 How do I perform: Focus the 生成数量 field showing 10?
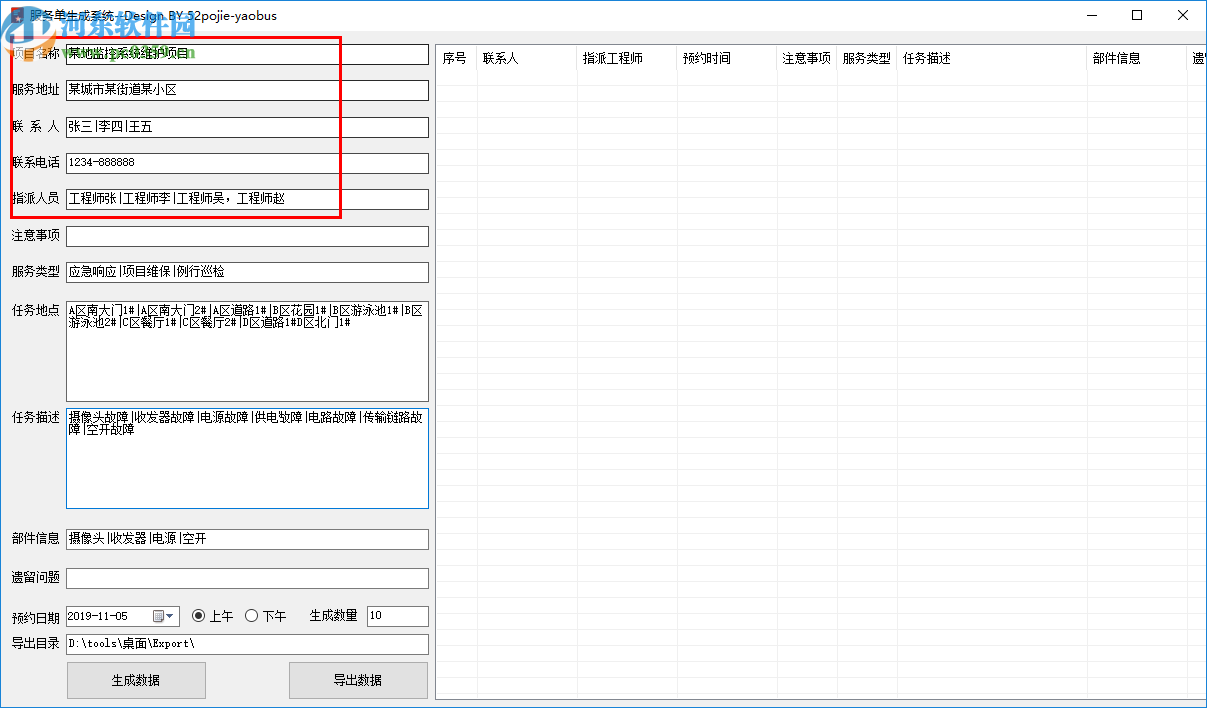click(398, 616)
